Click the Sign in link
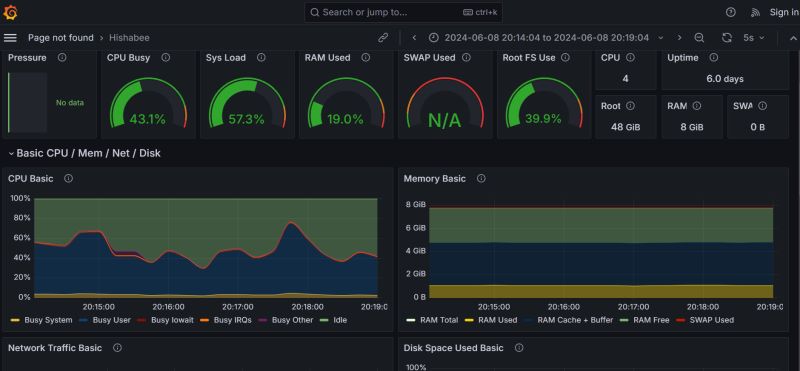Viewport: 800px width, 371px height. click(x=784, y=13)
